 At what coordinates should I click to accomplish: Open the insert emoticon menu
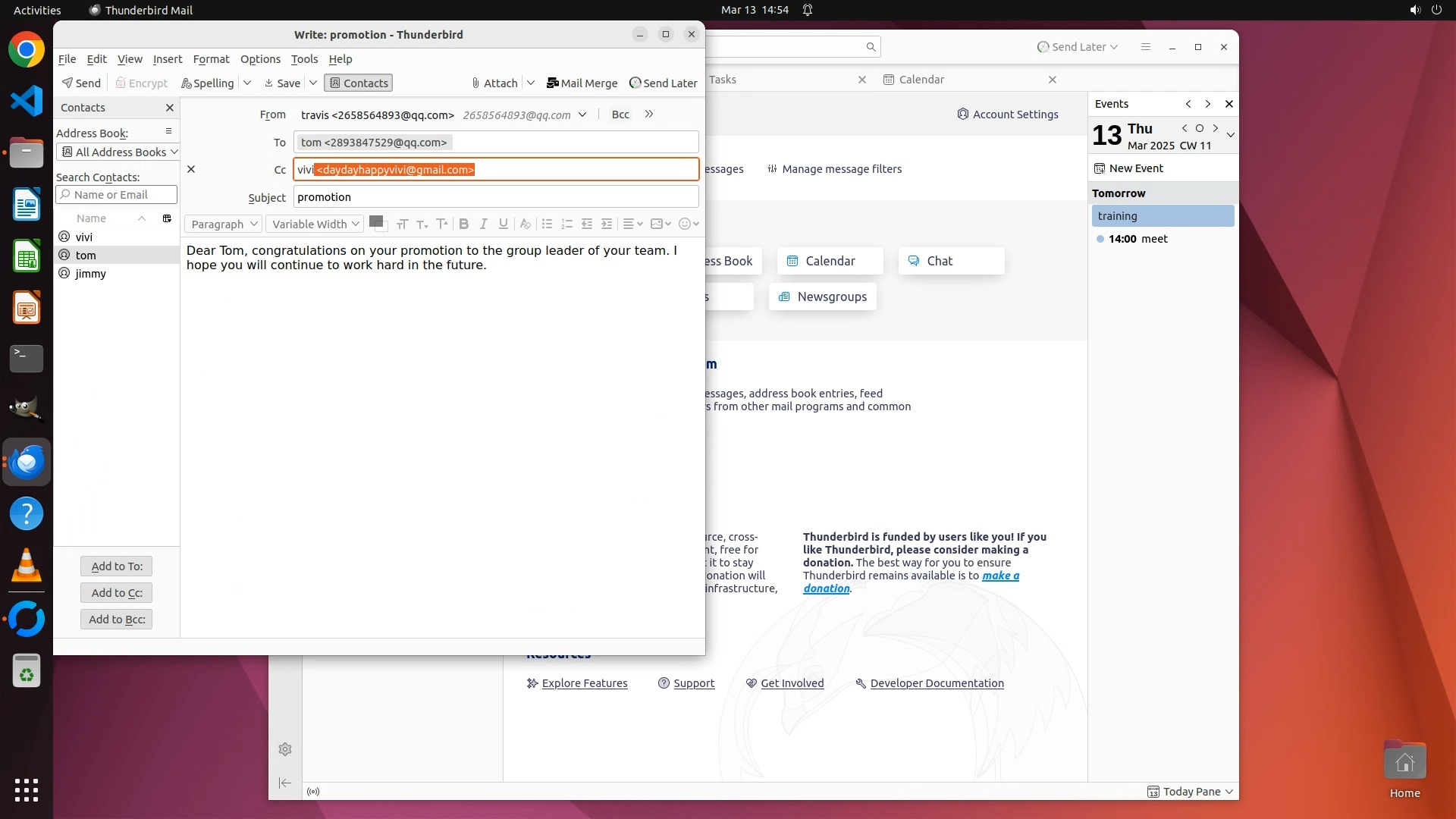pos(688,224)
